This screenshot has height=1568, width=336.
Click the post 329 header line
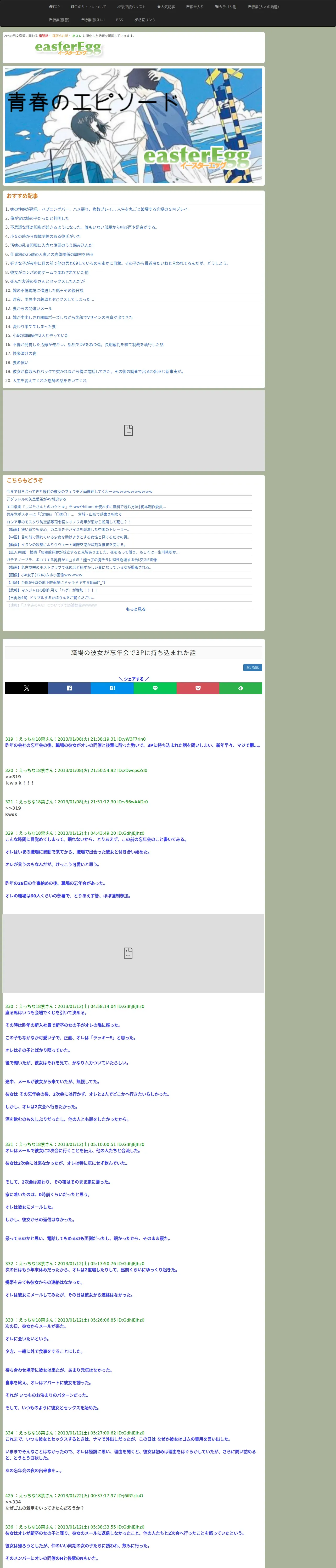75,833
